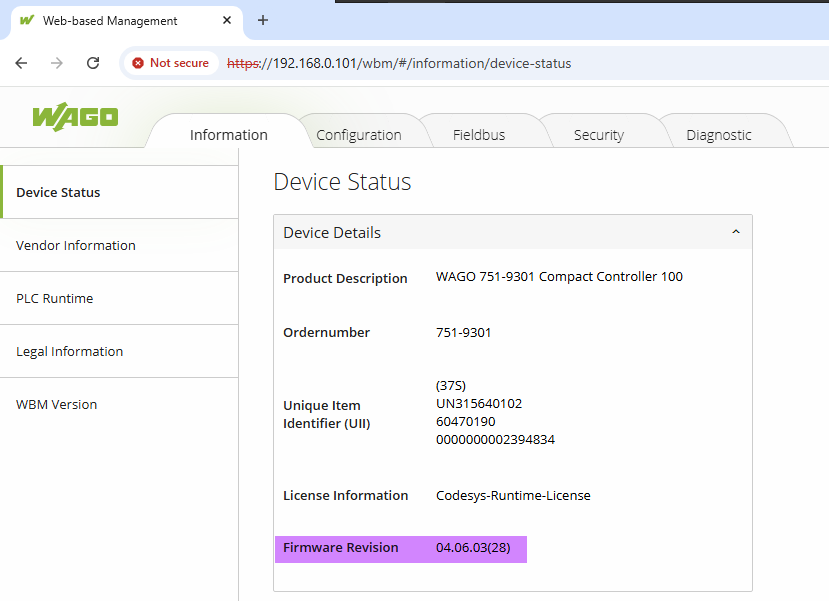Go to the Diagnostic tab
The image size is (829, 601).
coord(718,135)
